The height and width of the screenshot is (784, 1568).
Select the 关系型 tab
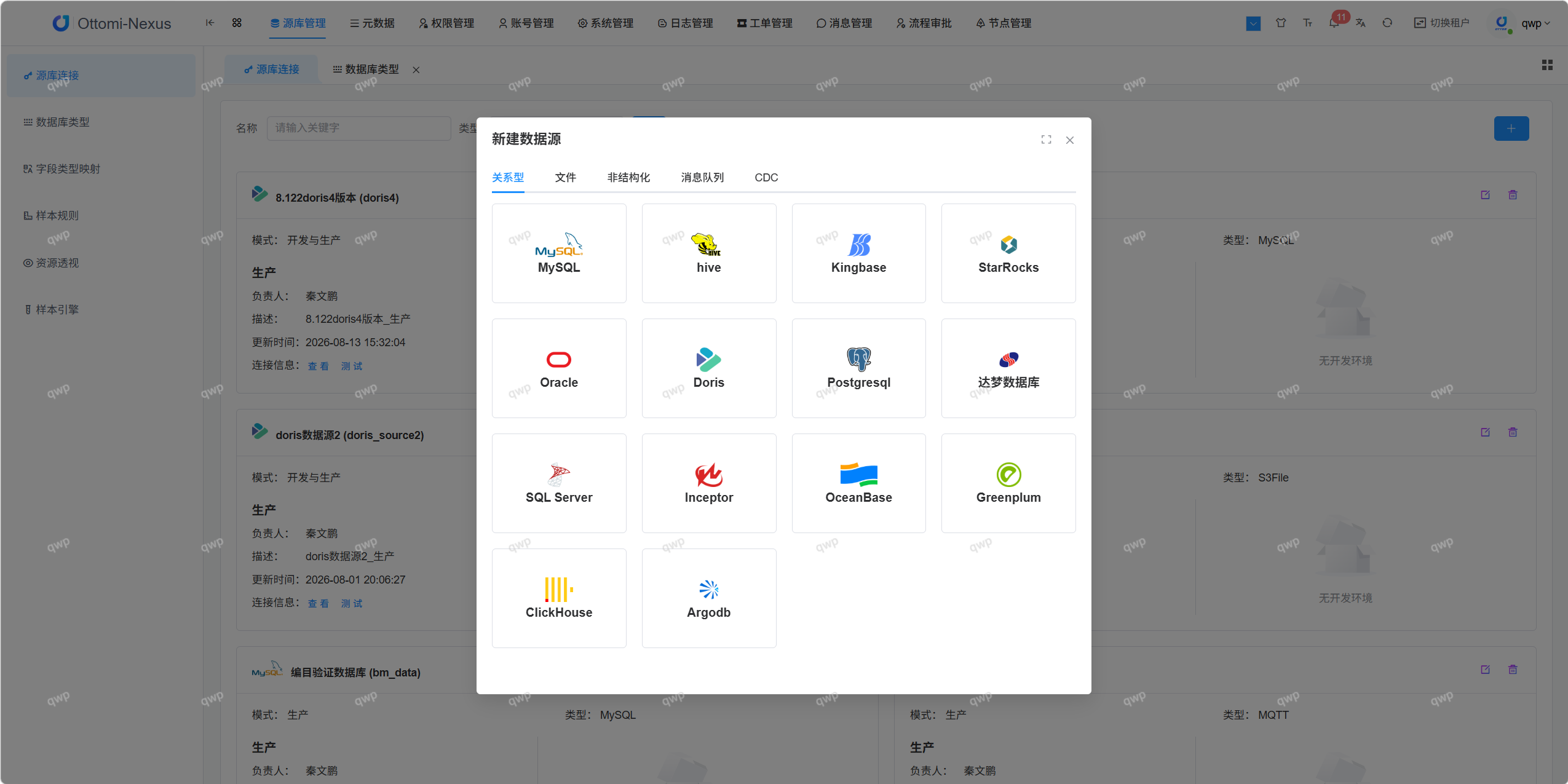point(508,178)
